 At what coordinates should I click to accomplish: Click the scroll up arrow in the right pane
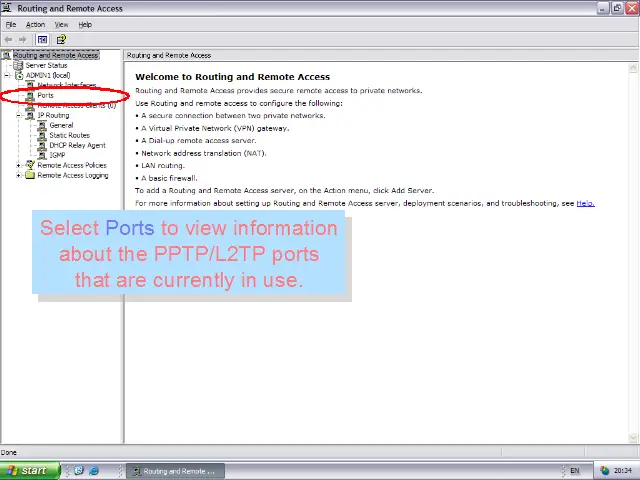633,68
